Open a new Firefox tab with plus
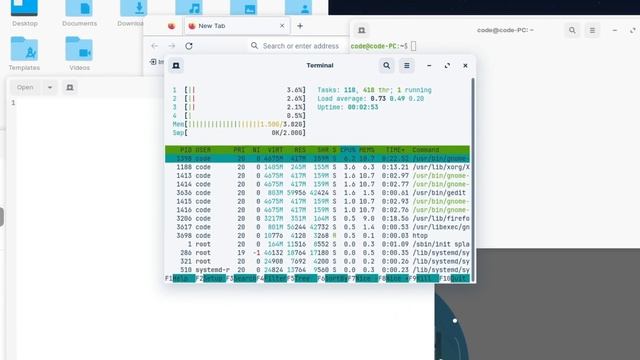This screenshot has width=640, height=360. tap(300, 26)
